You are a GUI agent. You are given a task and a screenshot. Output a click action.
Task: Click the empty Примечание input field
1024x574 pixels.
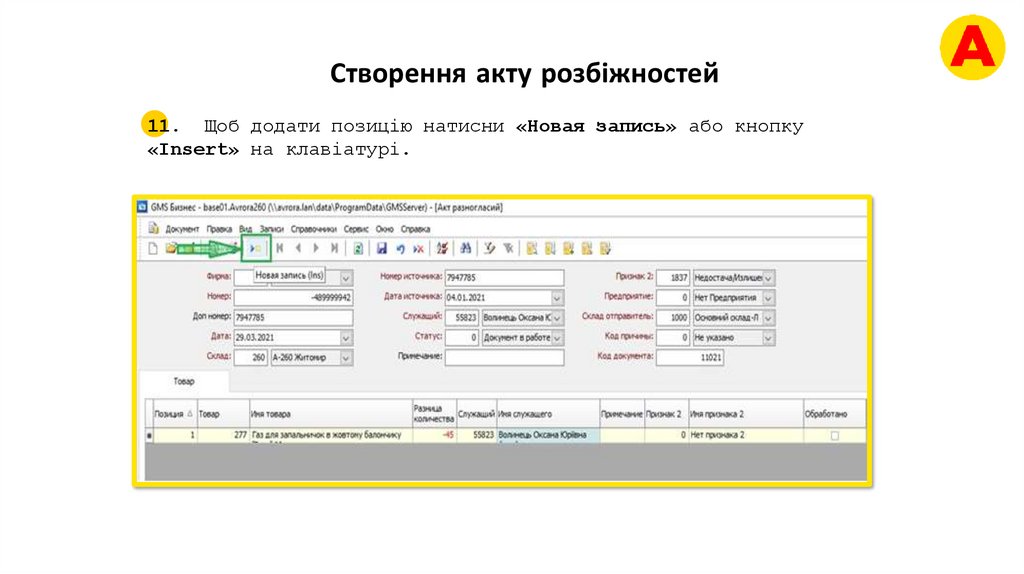click(x=504, y=357)
